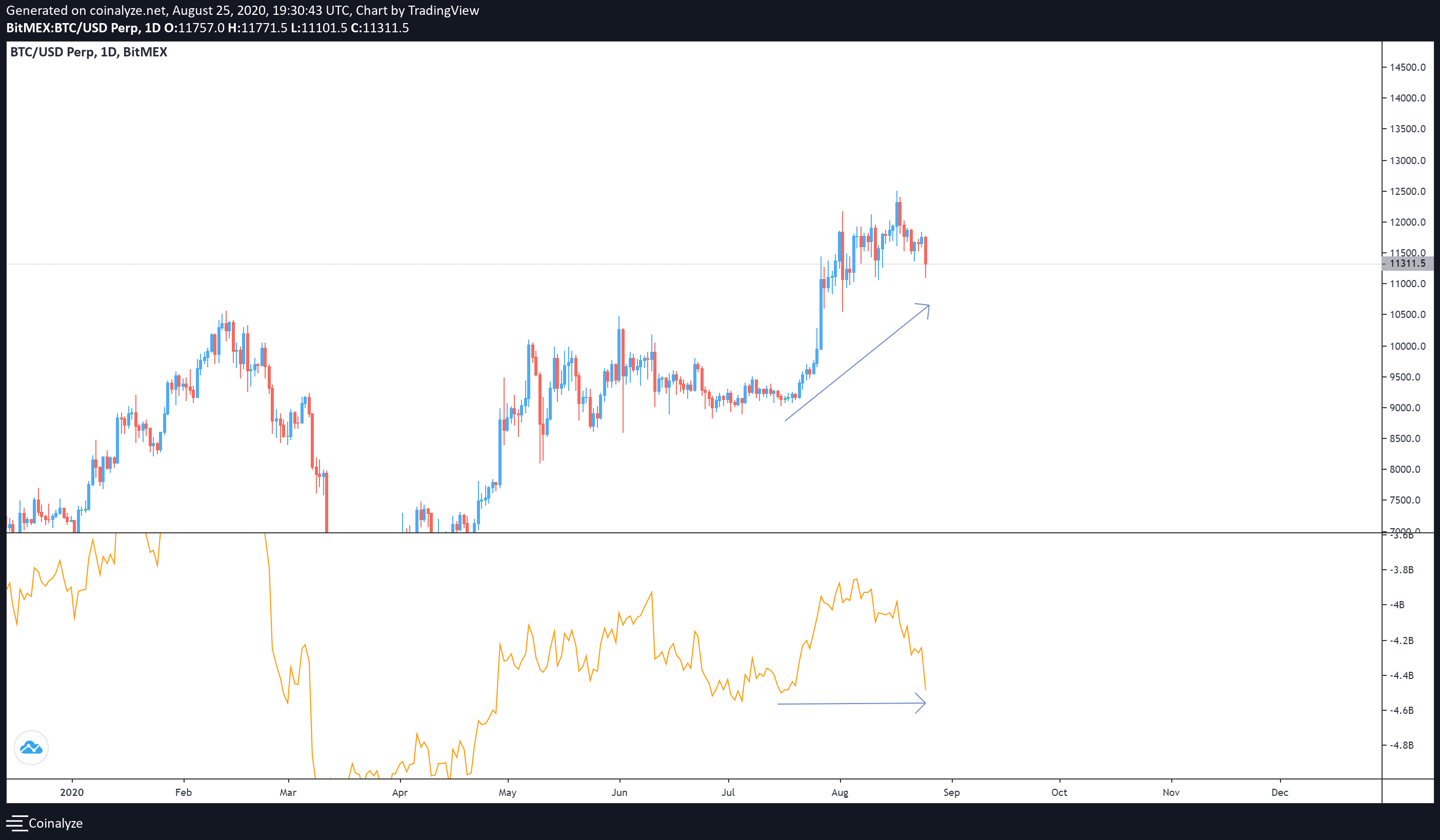
Task: Click the Dec label on the time axis
Action: 1279,792
